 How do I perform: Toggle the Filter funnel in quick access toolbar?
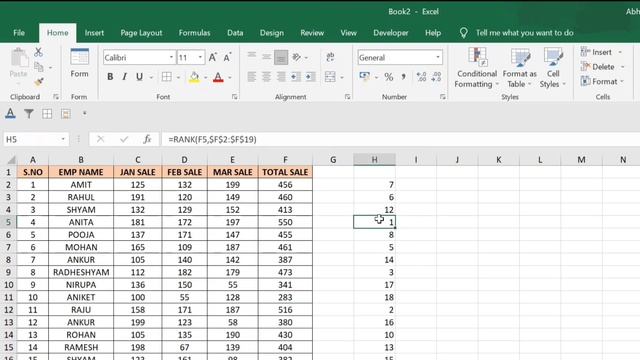pos(29,114)
